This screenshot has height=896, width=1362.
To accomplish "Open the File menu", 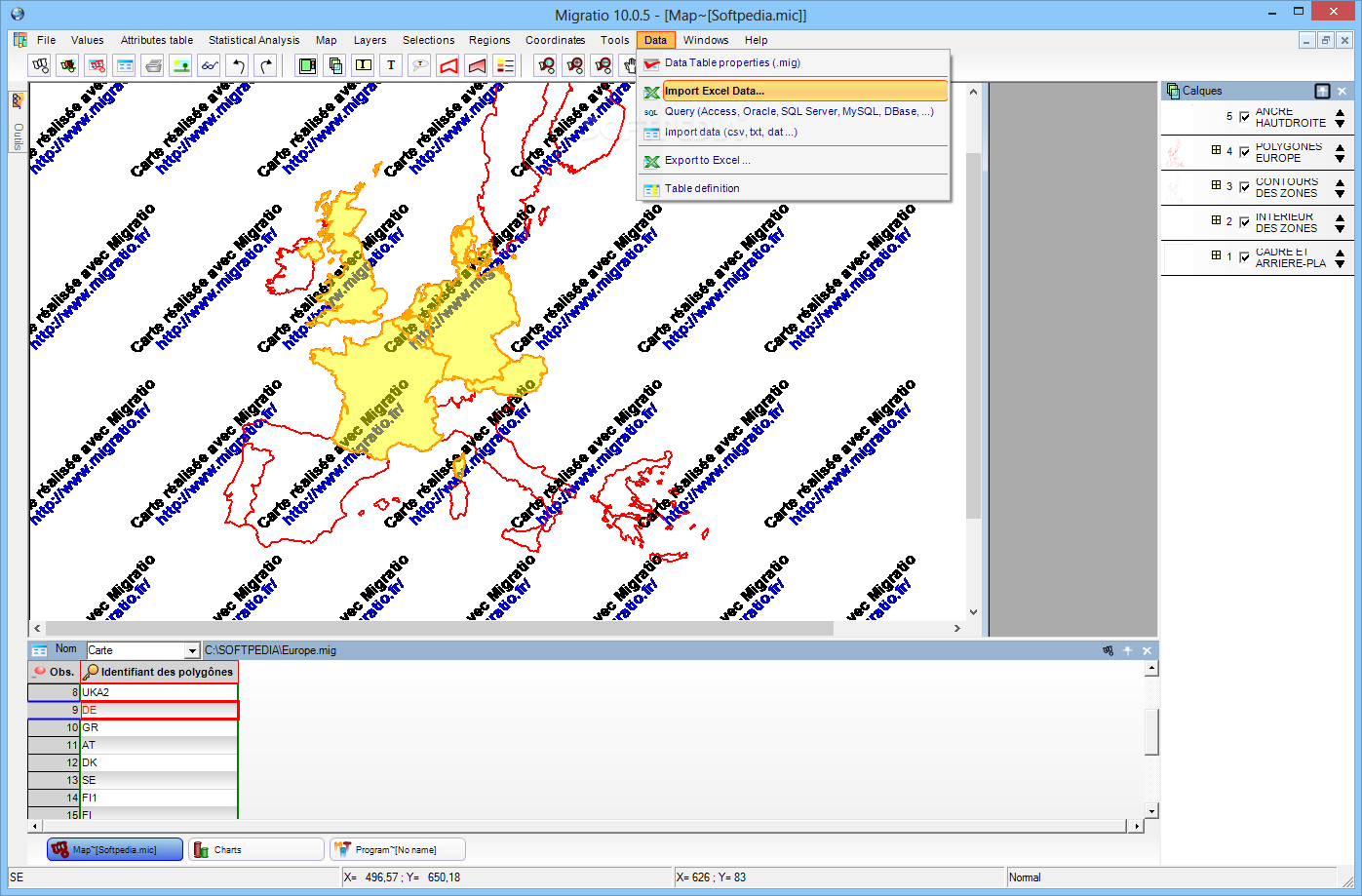I will coord(46,40).
